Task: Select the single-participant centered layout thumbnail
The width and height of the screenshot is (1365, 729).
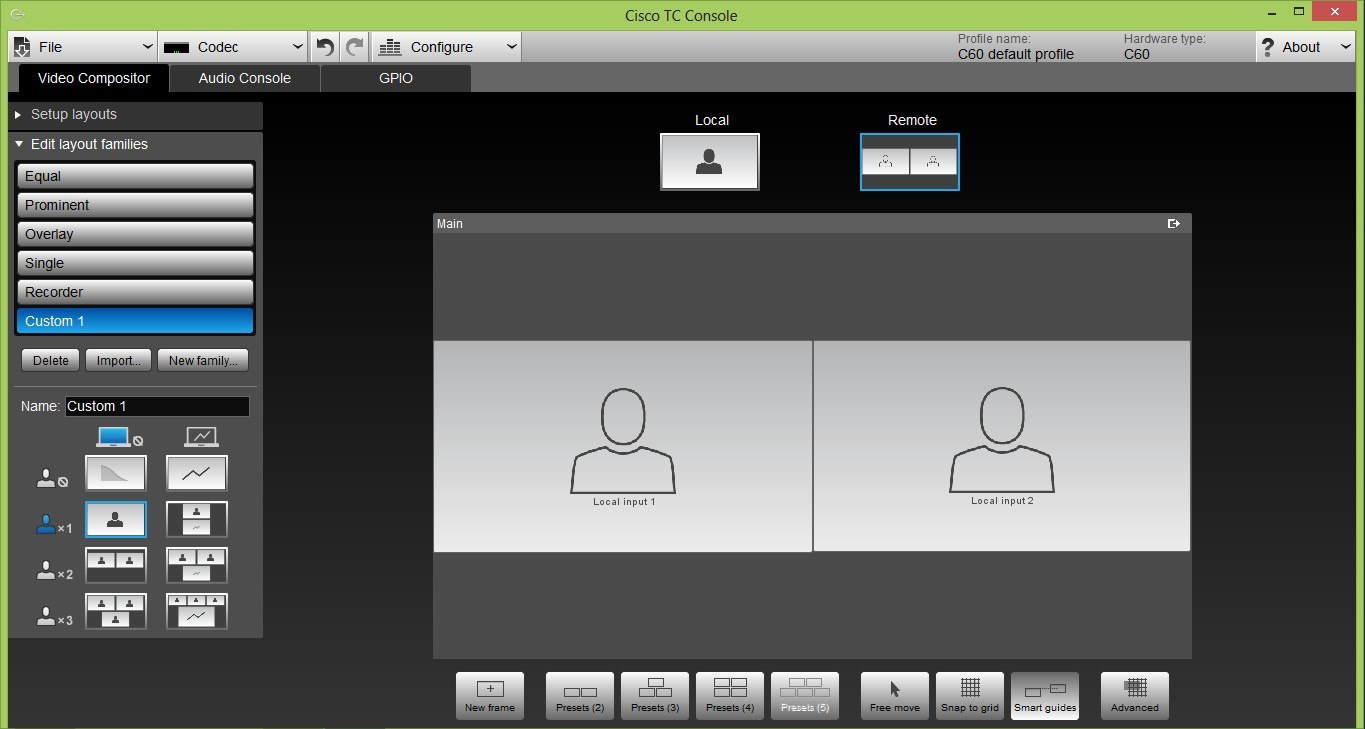Action: click(x=115, y=519)
